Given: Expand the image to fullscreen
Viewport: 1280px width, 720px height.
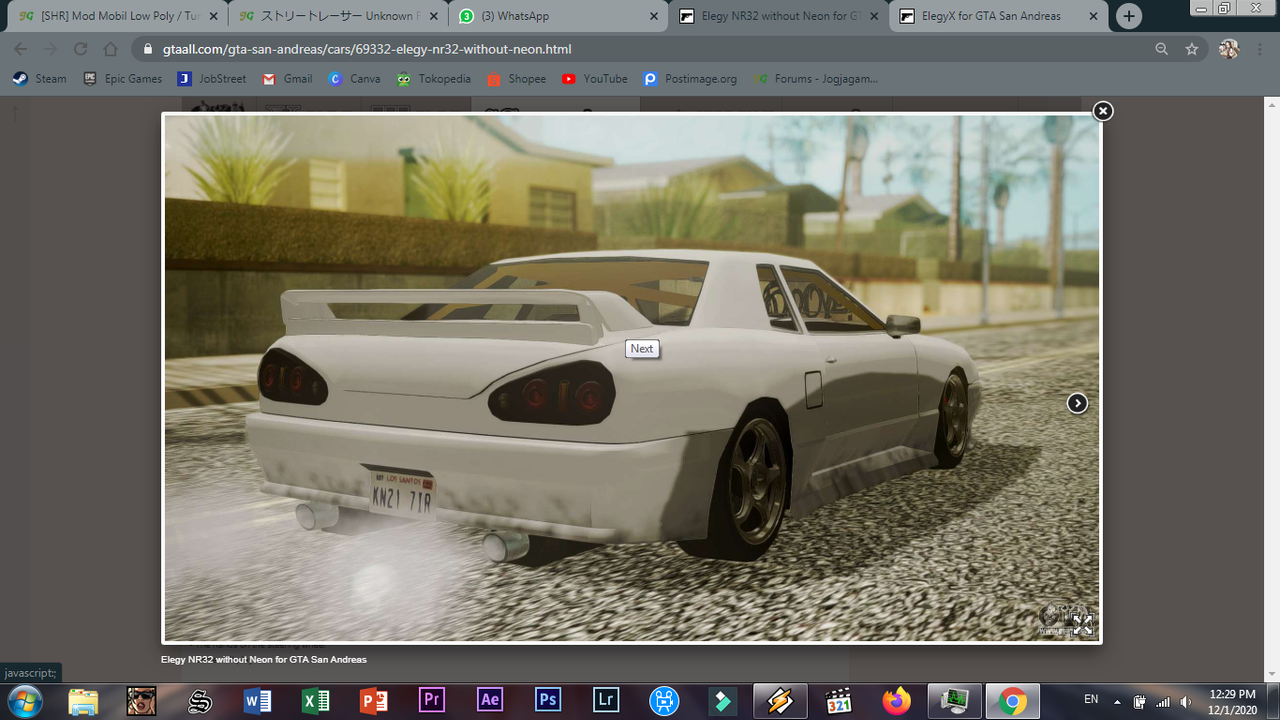Looking at the screenshot, I should click(1082, 625).
